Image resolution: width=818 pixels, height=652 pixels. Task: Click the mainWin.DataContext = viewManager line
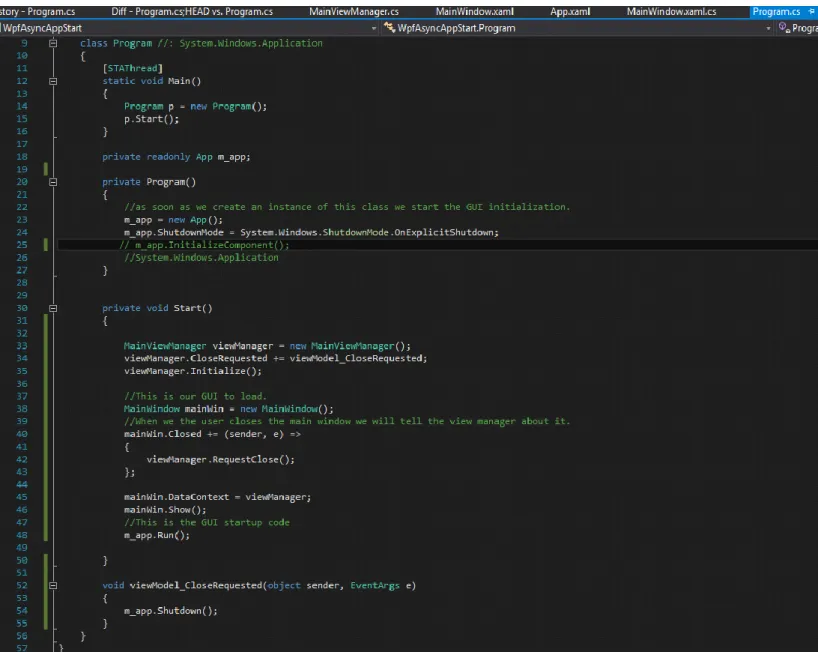(218, 497)
